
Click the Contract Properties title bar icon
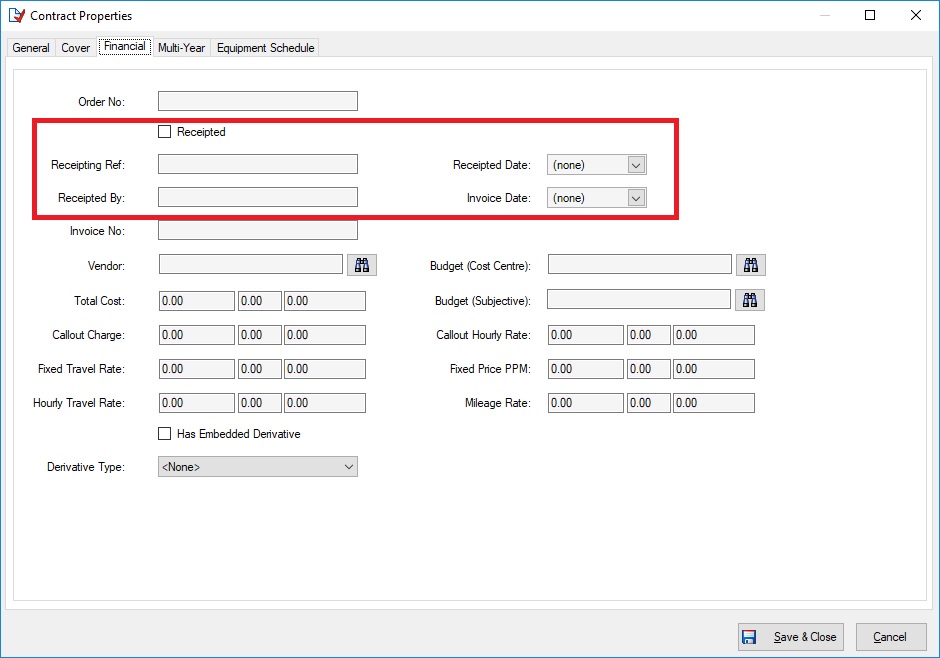click(15, 15)
